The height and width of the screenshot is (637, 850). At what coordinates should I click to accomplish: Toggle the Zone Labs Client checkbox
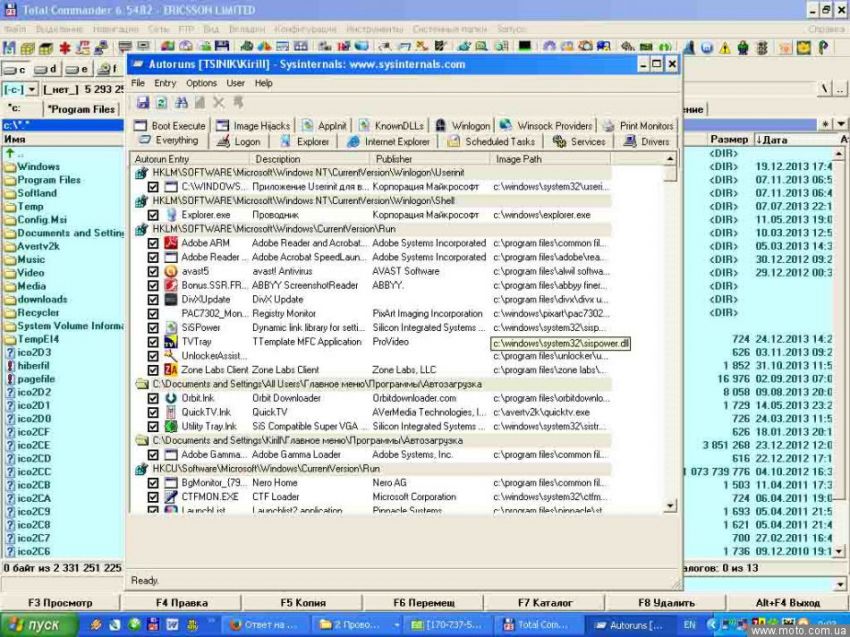click(x=153, y=370)
